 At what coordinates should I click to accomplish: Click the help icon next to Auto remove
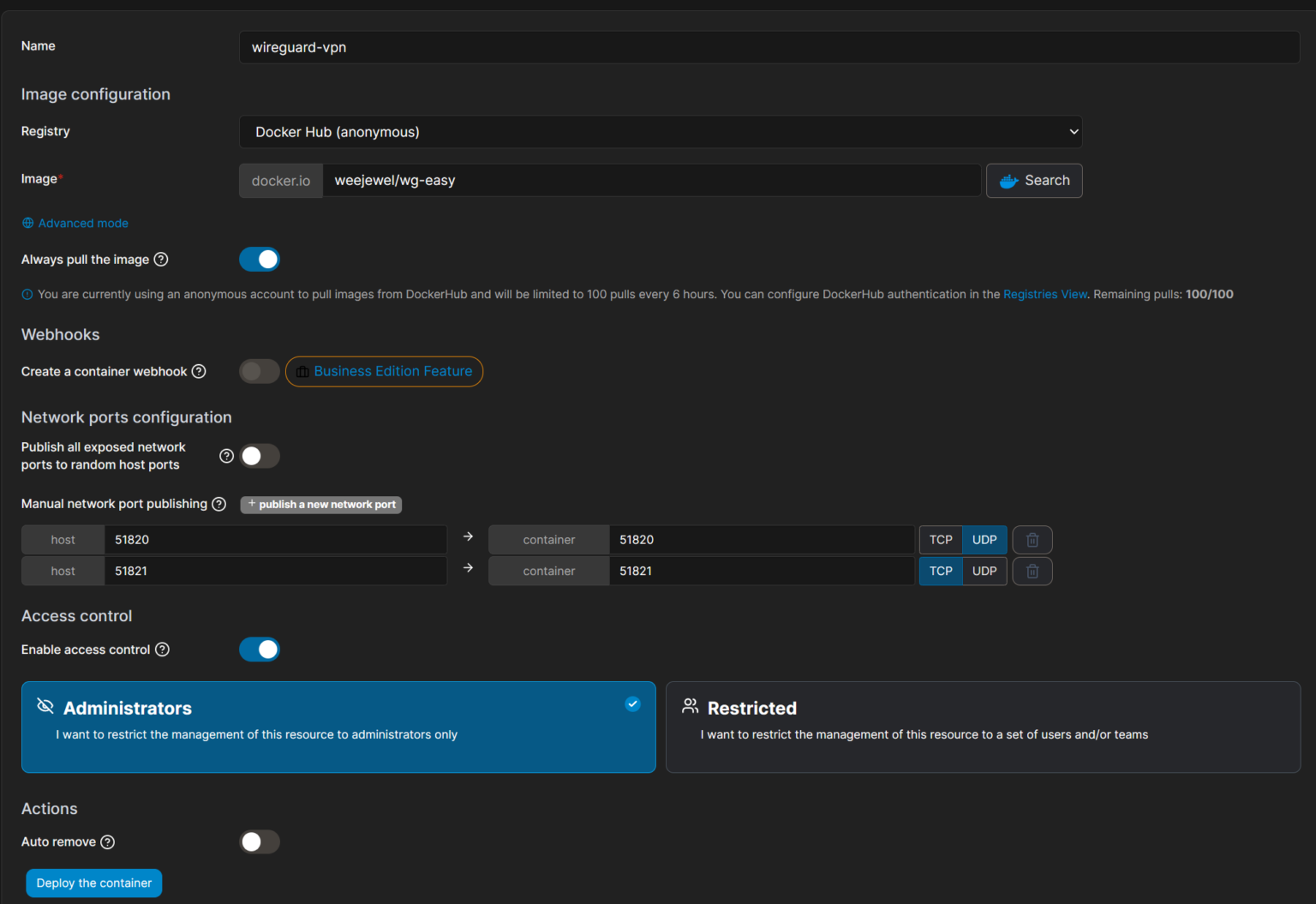click(107, 841)
